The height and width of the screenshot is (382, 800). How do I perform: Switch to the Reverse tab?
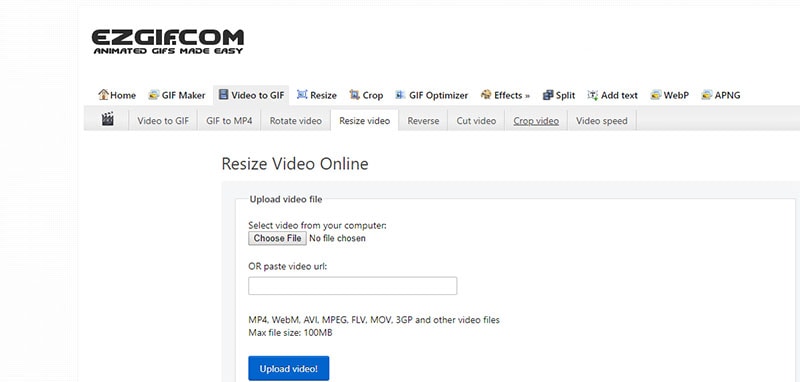point(423,121)
